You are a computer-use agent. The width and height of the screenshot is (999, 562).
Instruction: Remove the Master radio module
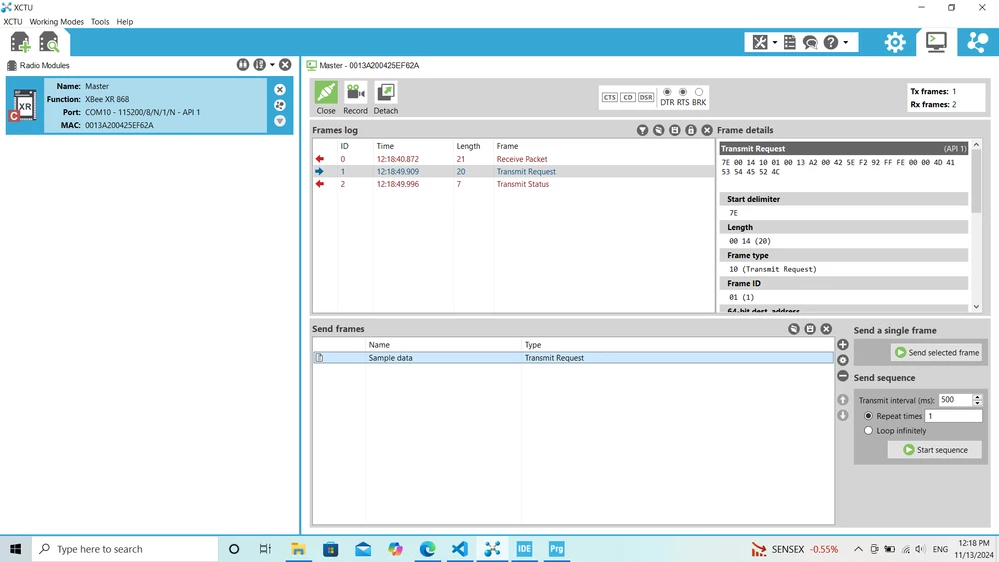click(280, 90)
